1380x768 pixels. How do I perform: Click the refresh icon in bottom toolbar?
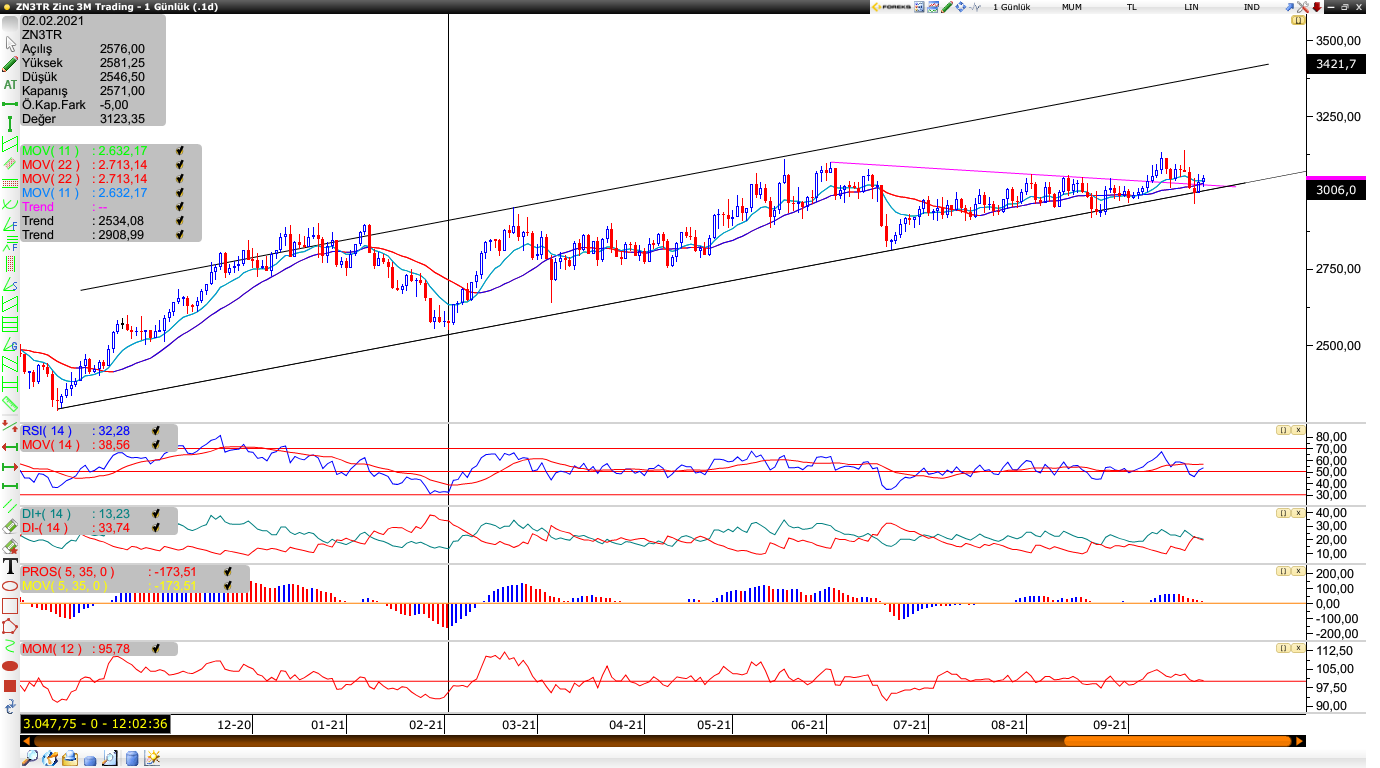[50, 758]
